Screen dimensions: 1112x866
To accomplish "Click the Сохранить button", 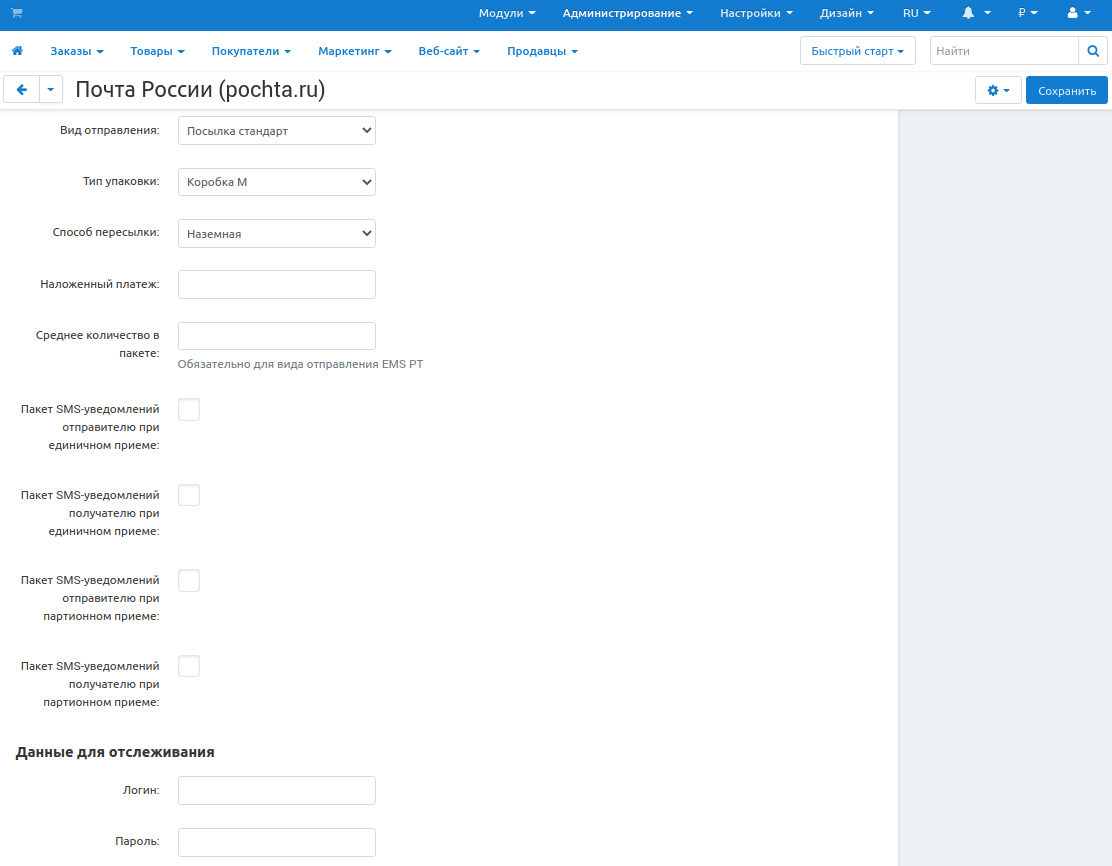I will click(x=1067, y=91).
